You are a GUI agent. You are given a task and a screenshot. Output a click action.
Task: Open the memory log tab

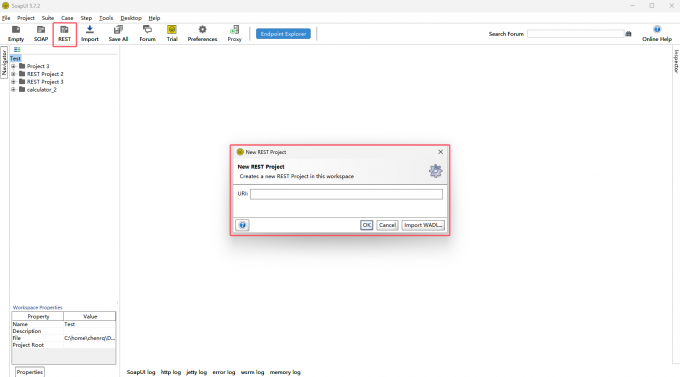coord(285,372)
